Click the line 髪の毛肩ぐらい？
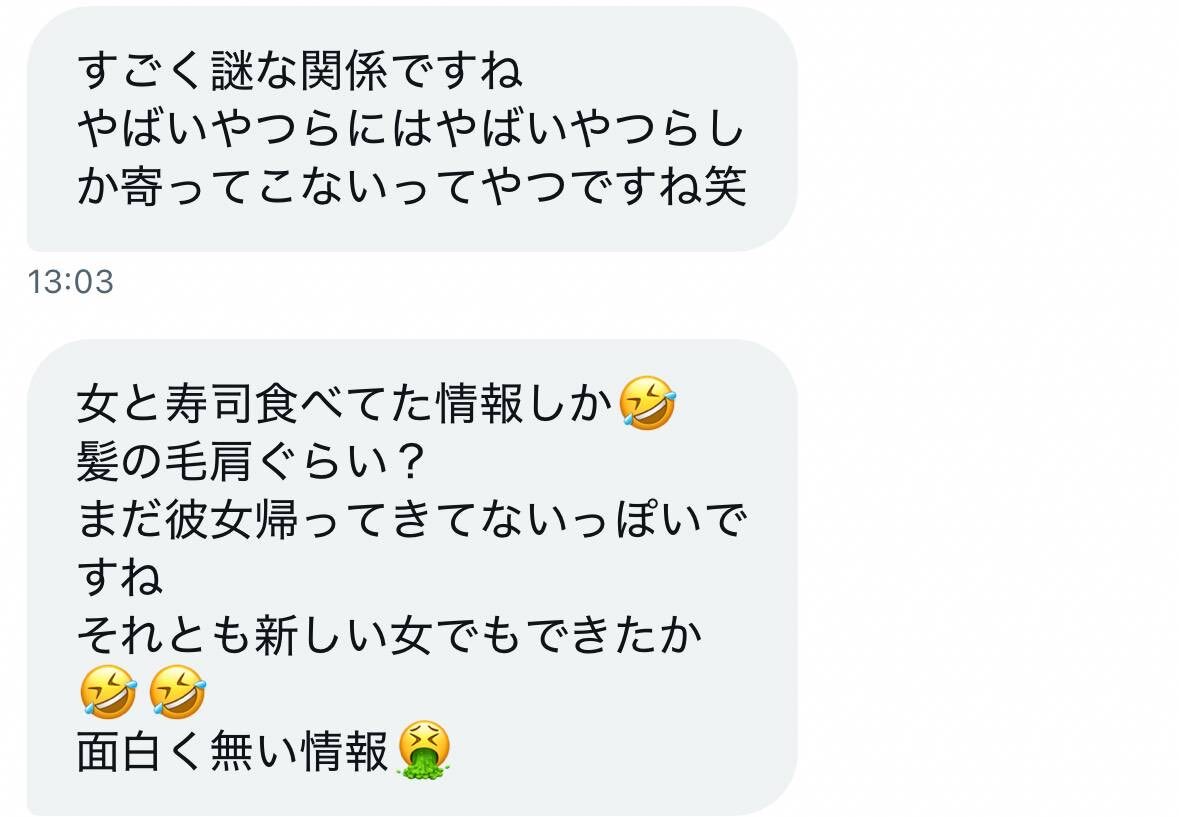Viewport: 1179px width, 817px height. pyautogui.click(x=253, y=461)
